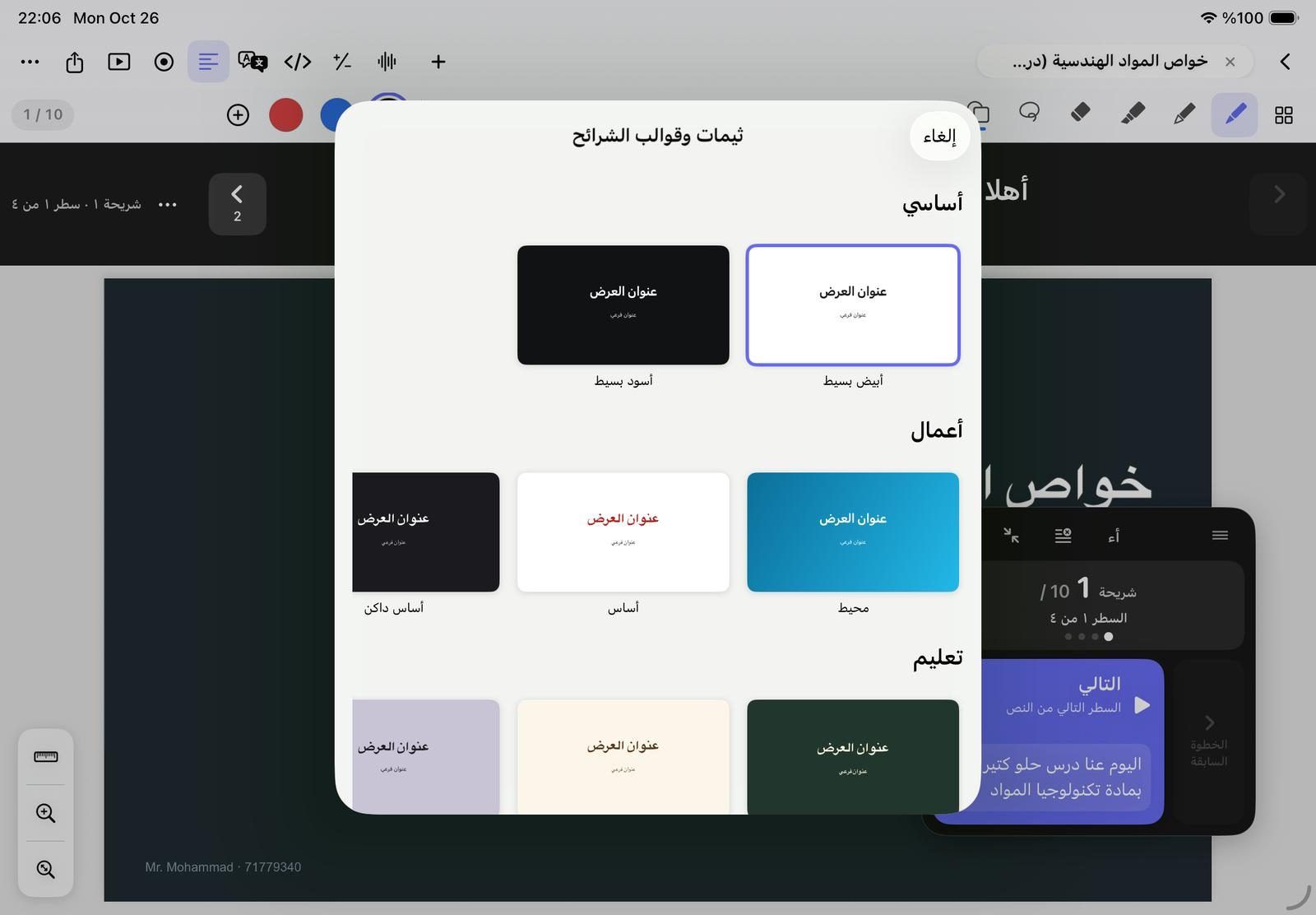The width and height of the screenshot is (1316, 915).
Task: Choose the أساس داكن theme thumbnail
Action: coord(426,532)
